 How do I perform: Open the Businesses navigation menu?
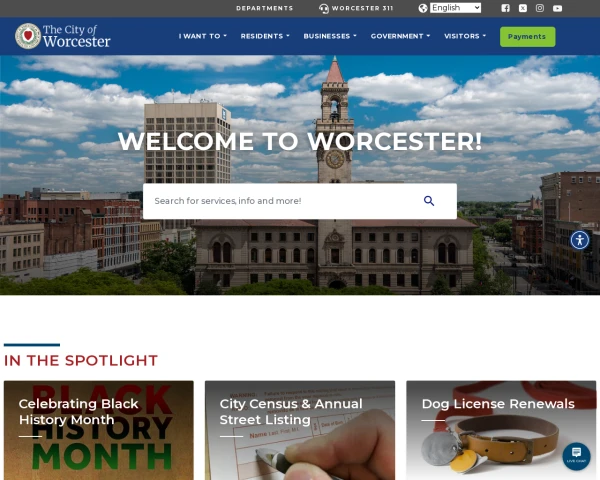[x=330, y=36]
